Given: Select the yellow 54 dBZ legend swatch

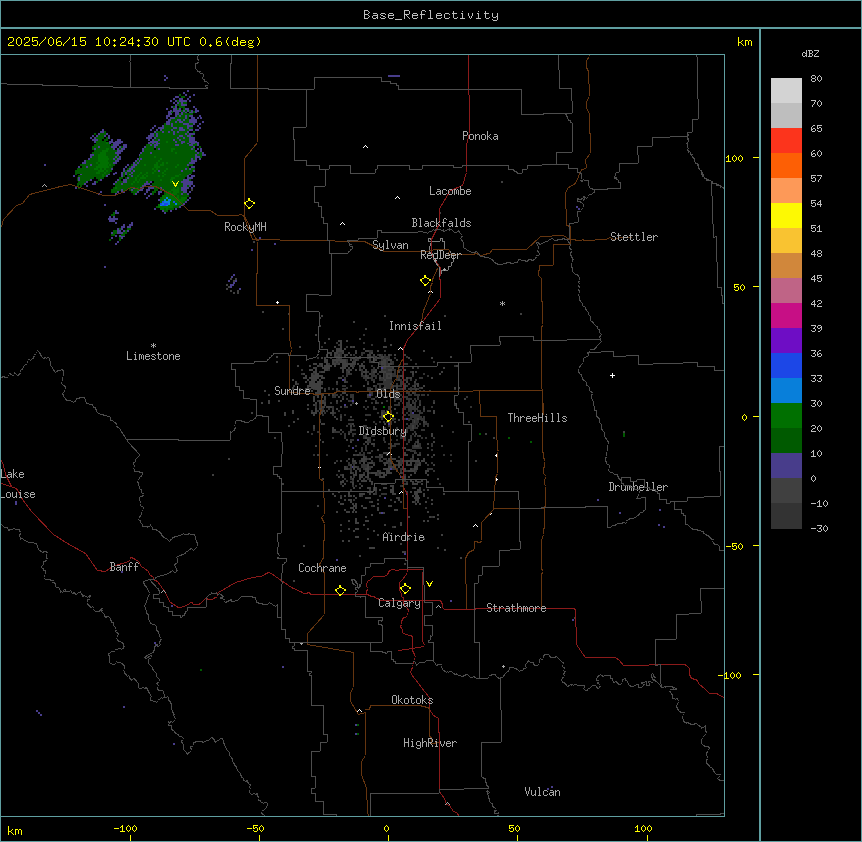Looking at the screenshot, I should [786, 215].
